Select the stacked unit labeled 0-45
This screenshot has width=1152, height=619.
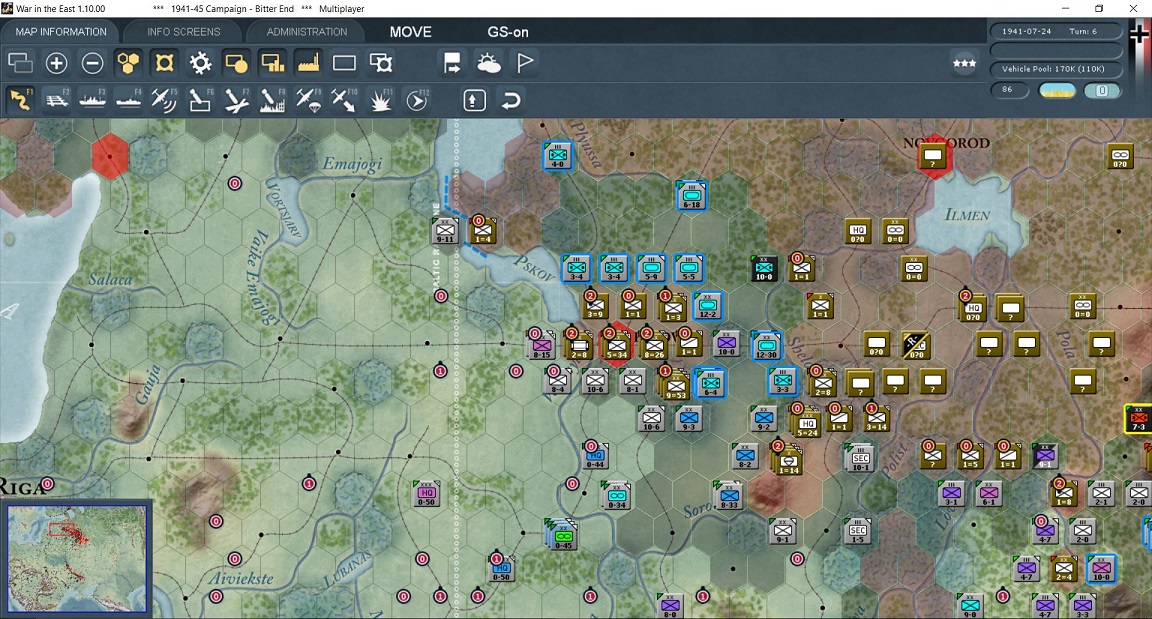pyautogui.click(x=562, y=535)
